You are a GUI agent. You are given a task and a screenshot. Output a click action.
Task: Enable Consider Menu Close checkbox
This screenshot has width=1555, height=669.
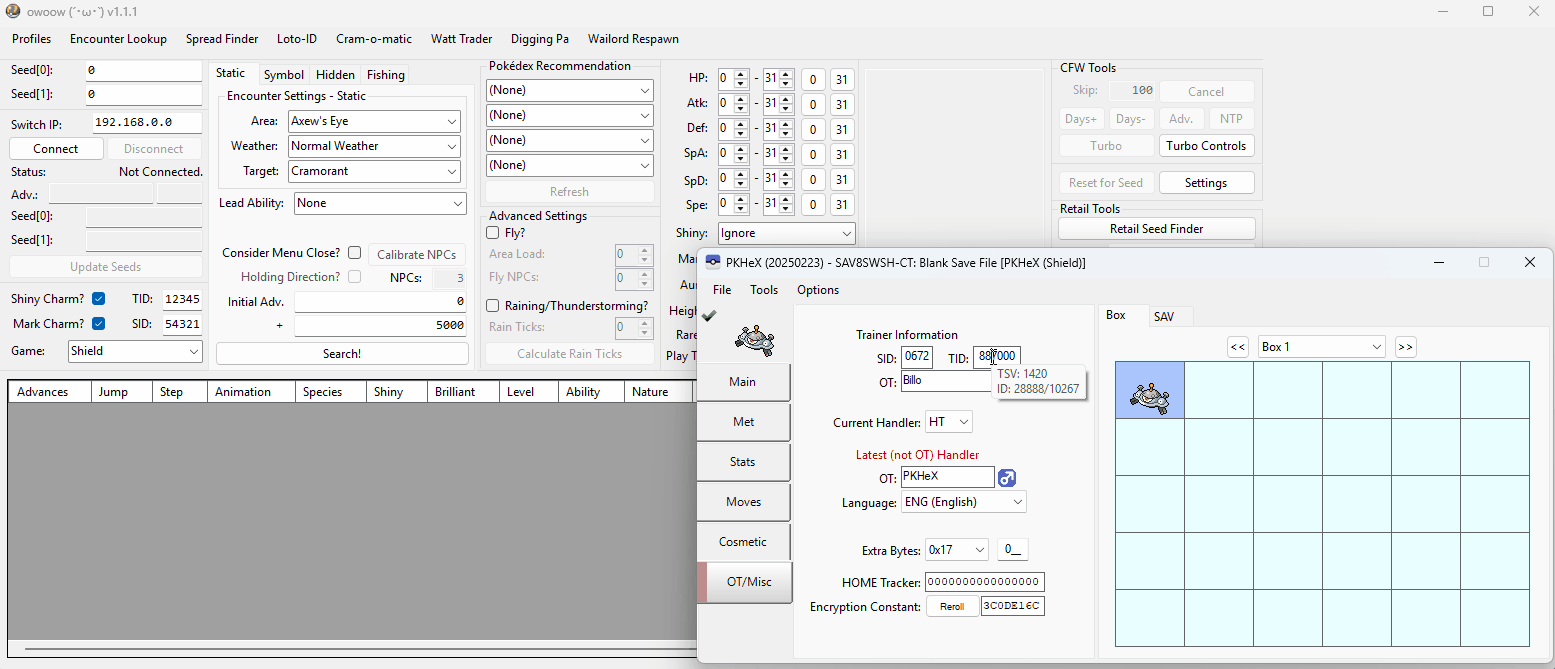(354, 253)
